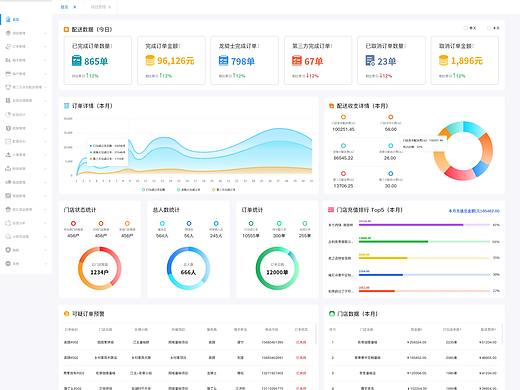The width and height of the screenshot is (520, 390).
Task: Tick the square checkbox at 配送数据 panel top right
Action: point(466,28)
